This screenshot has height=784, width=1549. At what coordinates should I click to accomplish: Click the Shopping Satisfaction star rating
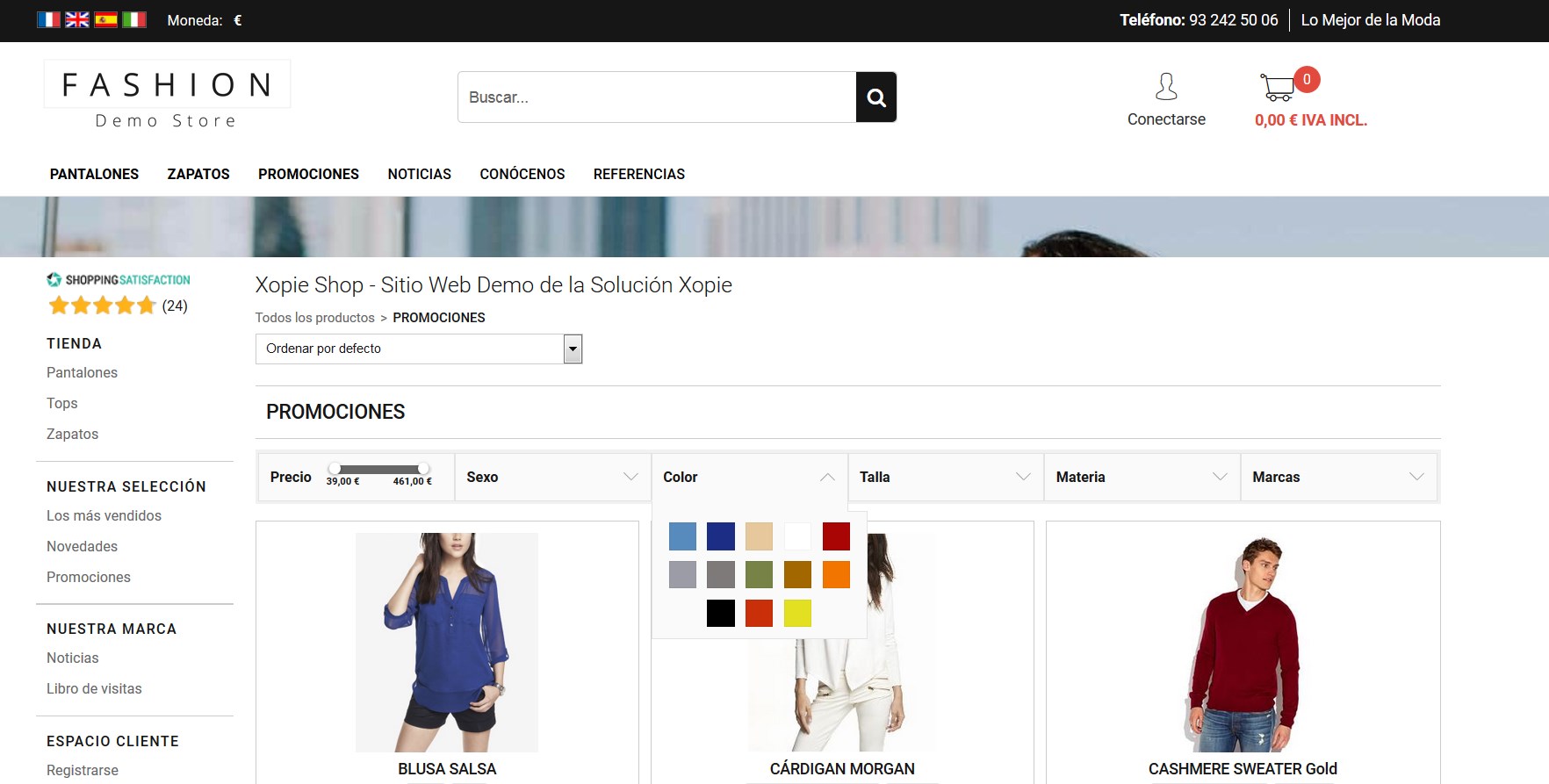click(x=102, y=306)
